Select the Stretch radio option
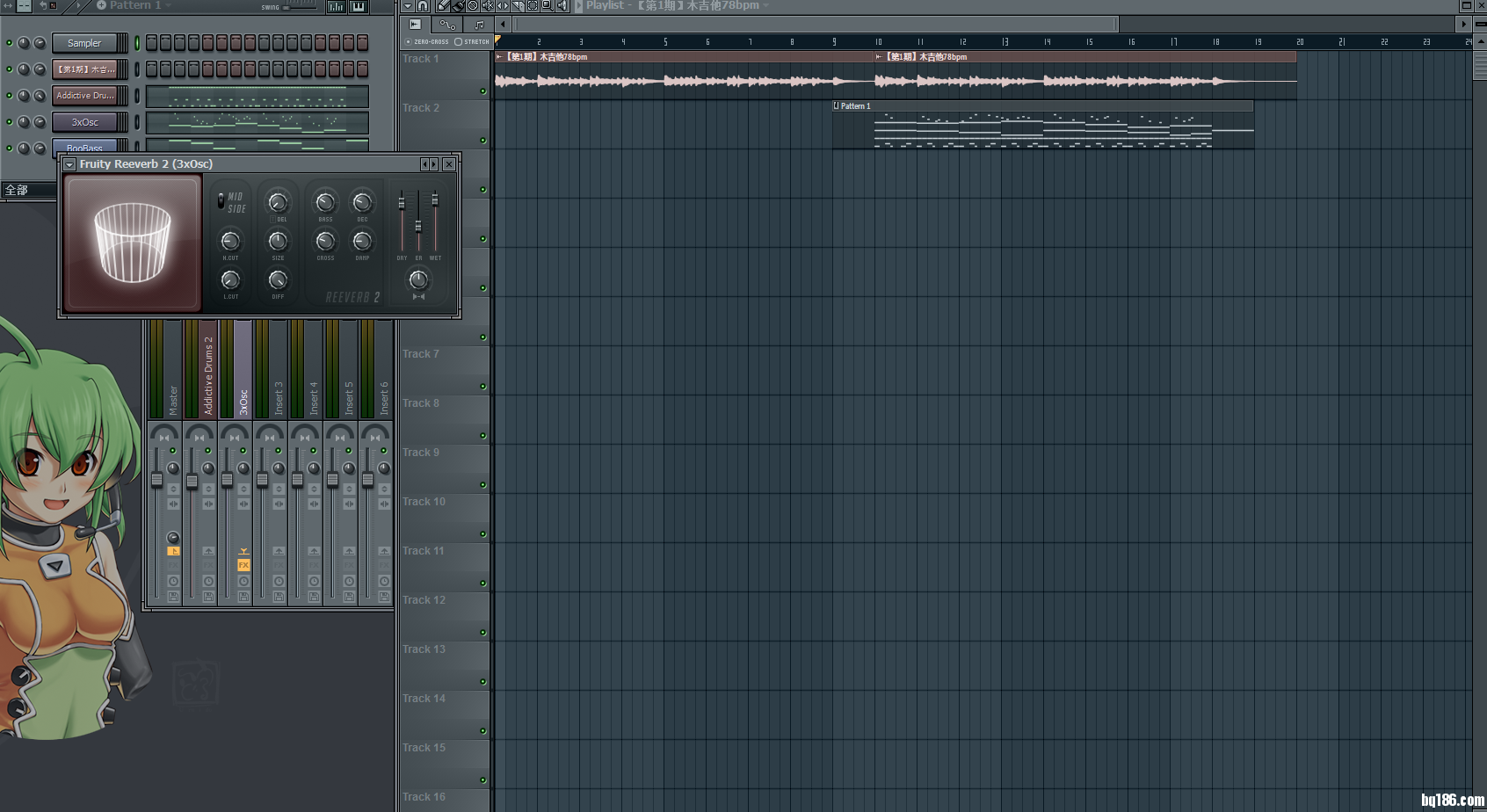This screenshot has width=1487, height=812. click(459, 41)
